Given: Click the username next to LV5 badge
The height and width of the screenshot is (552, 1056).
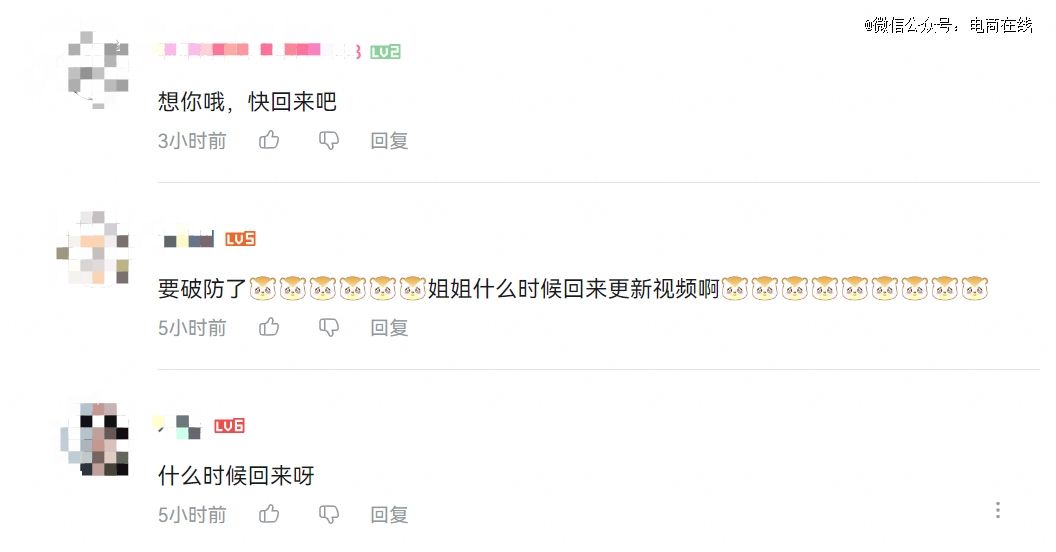Looking at the screenshot, I should (x=188, y=238).
